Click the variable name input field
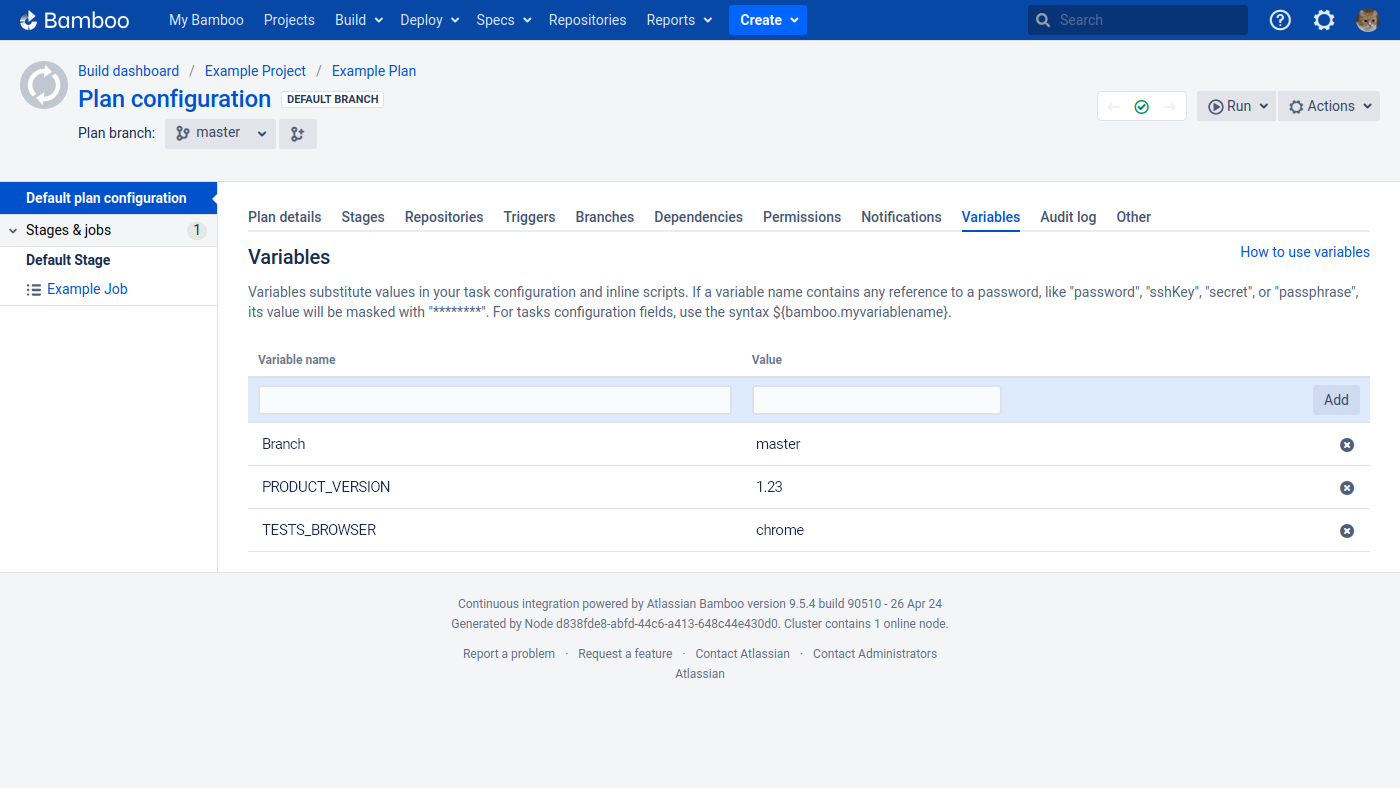 [494, 399]
